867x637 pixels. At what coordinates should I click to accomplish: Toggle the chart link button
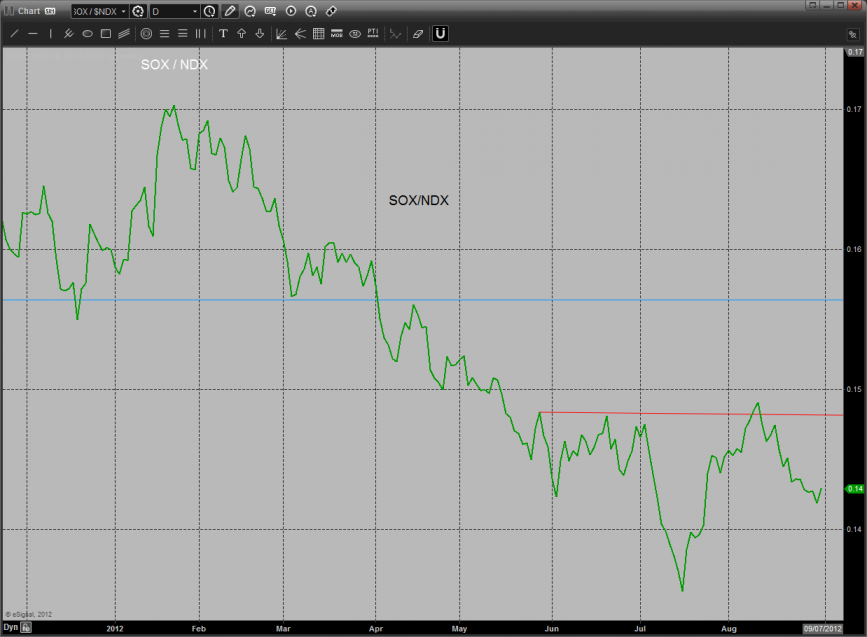pyautogui.click(x=331, y=11)
